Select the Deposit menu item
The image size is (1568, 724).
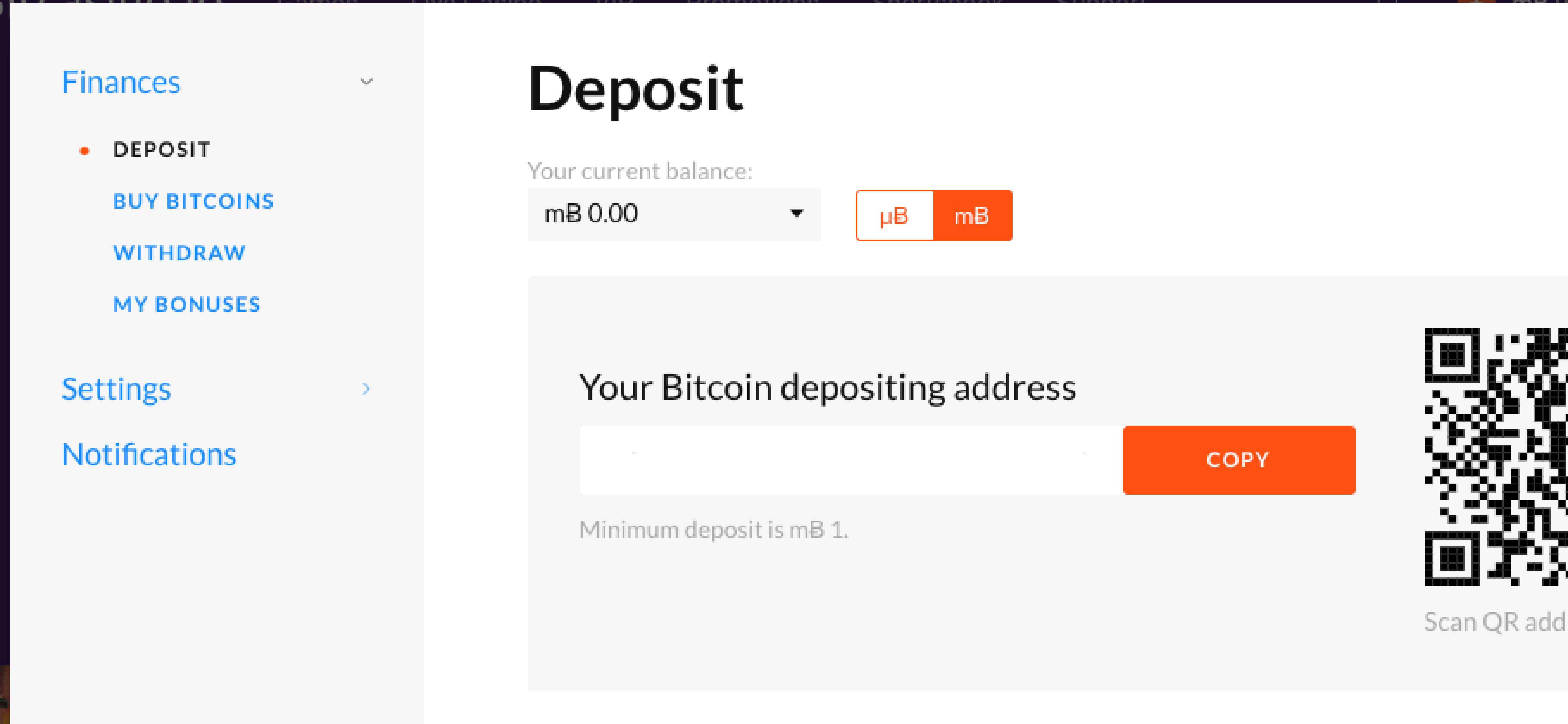[x=162, y=150]
